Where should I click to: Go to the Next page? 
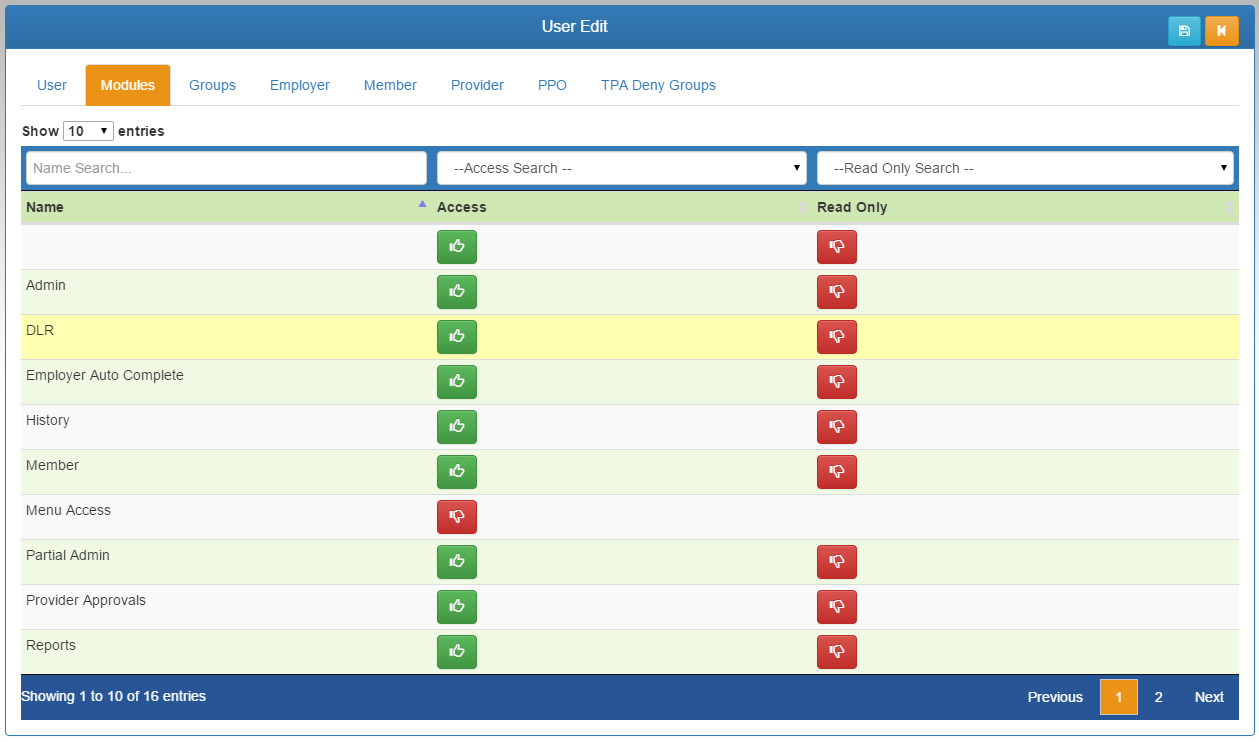pos(1208,697)
